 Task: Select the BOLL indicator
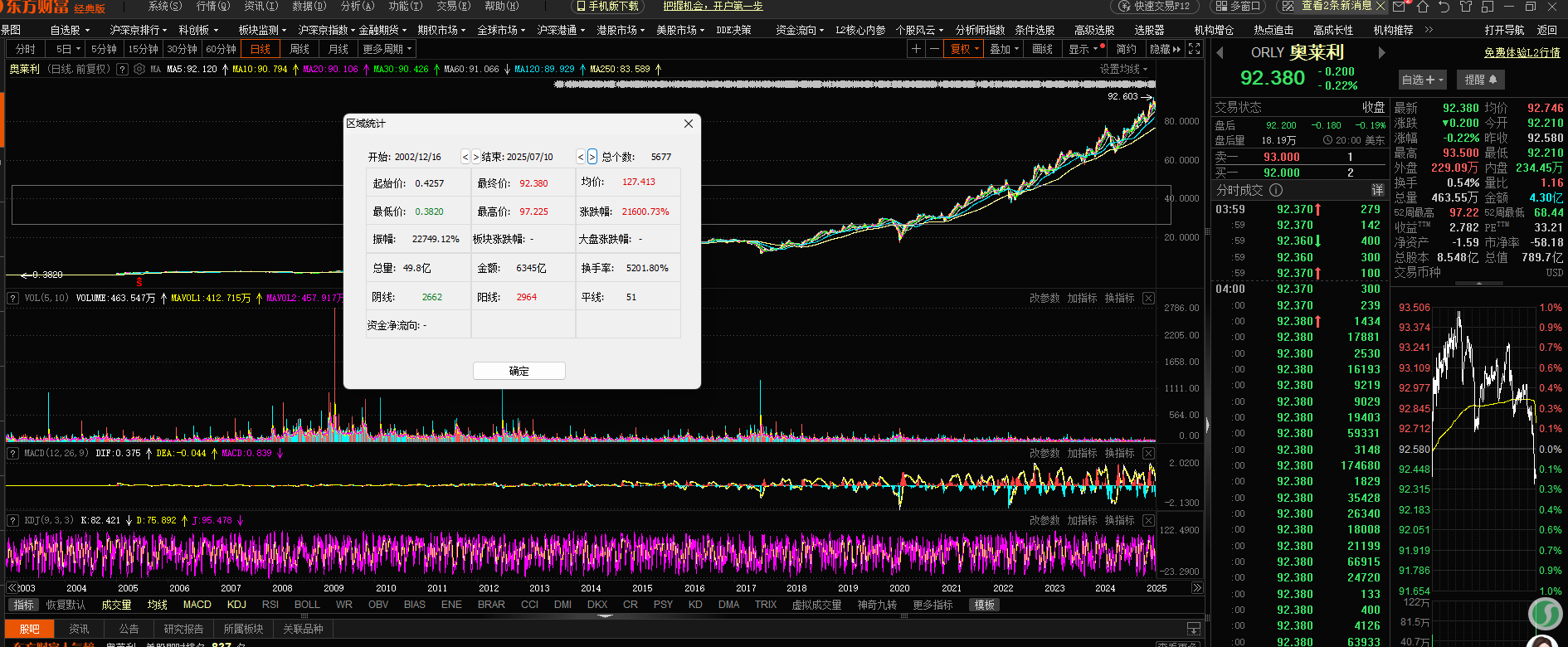(307, 605)
